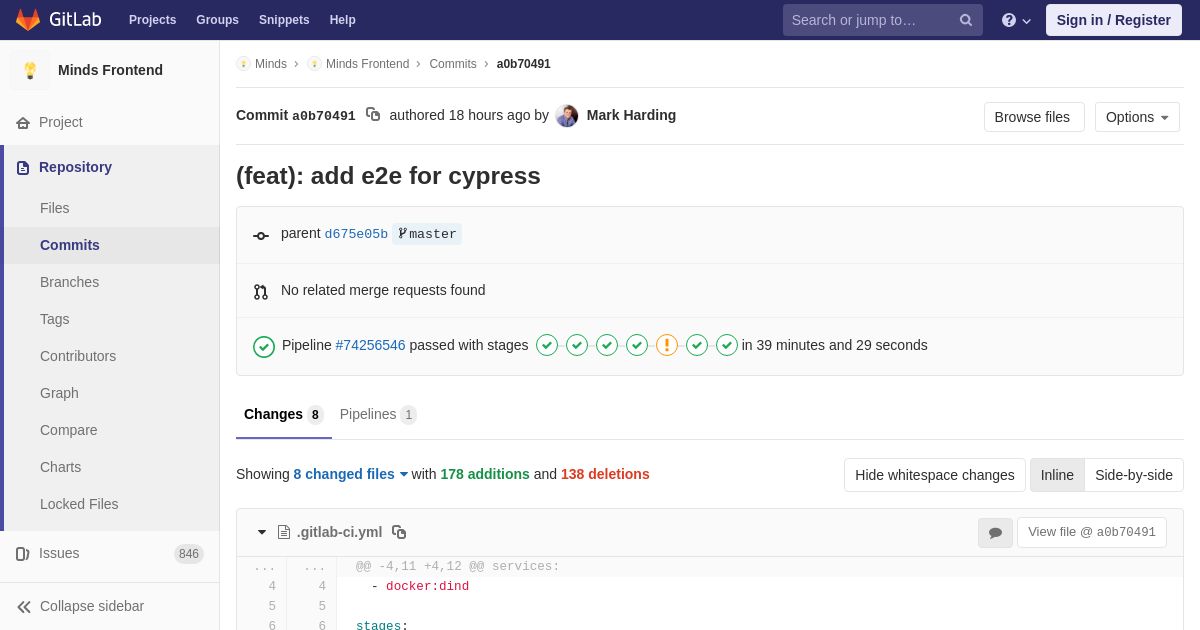Click the Sign in / Register button
The image size is (1200, 630).
tap(1114, 20)
